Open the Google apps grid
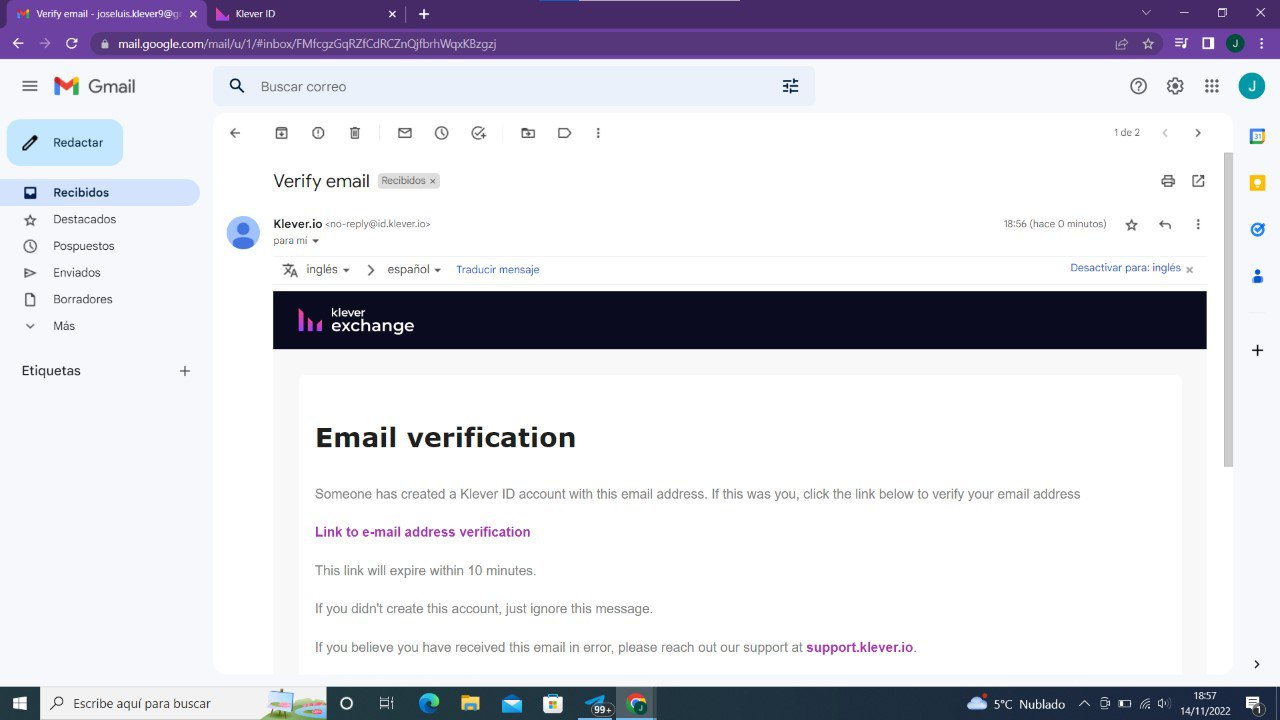1280x720 pixels. (1212, 86)
